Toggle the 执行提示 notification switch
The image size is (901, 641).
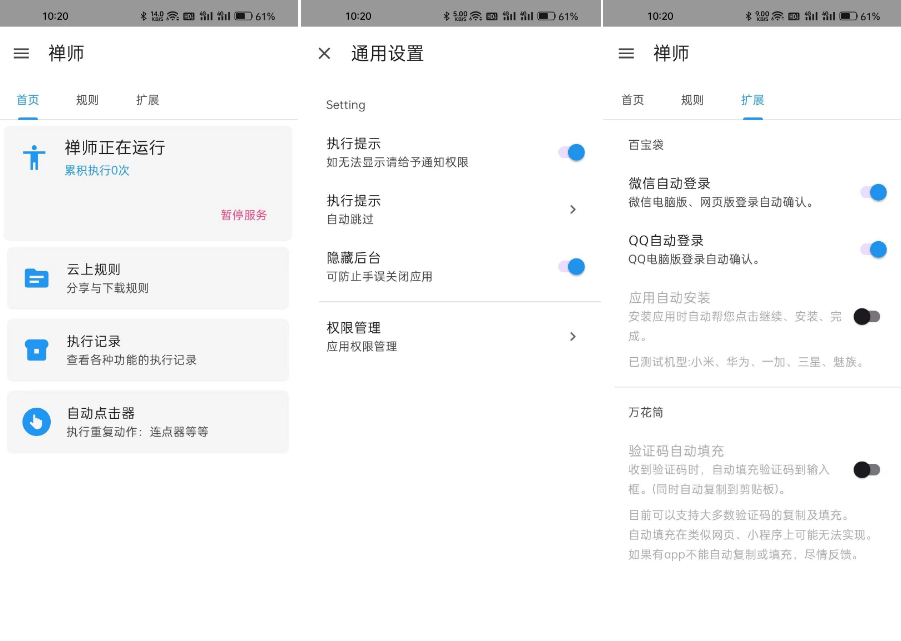pos(572,152)
